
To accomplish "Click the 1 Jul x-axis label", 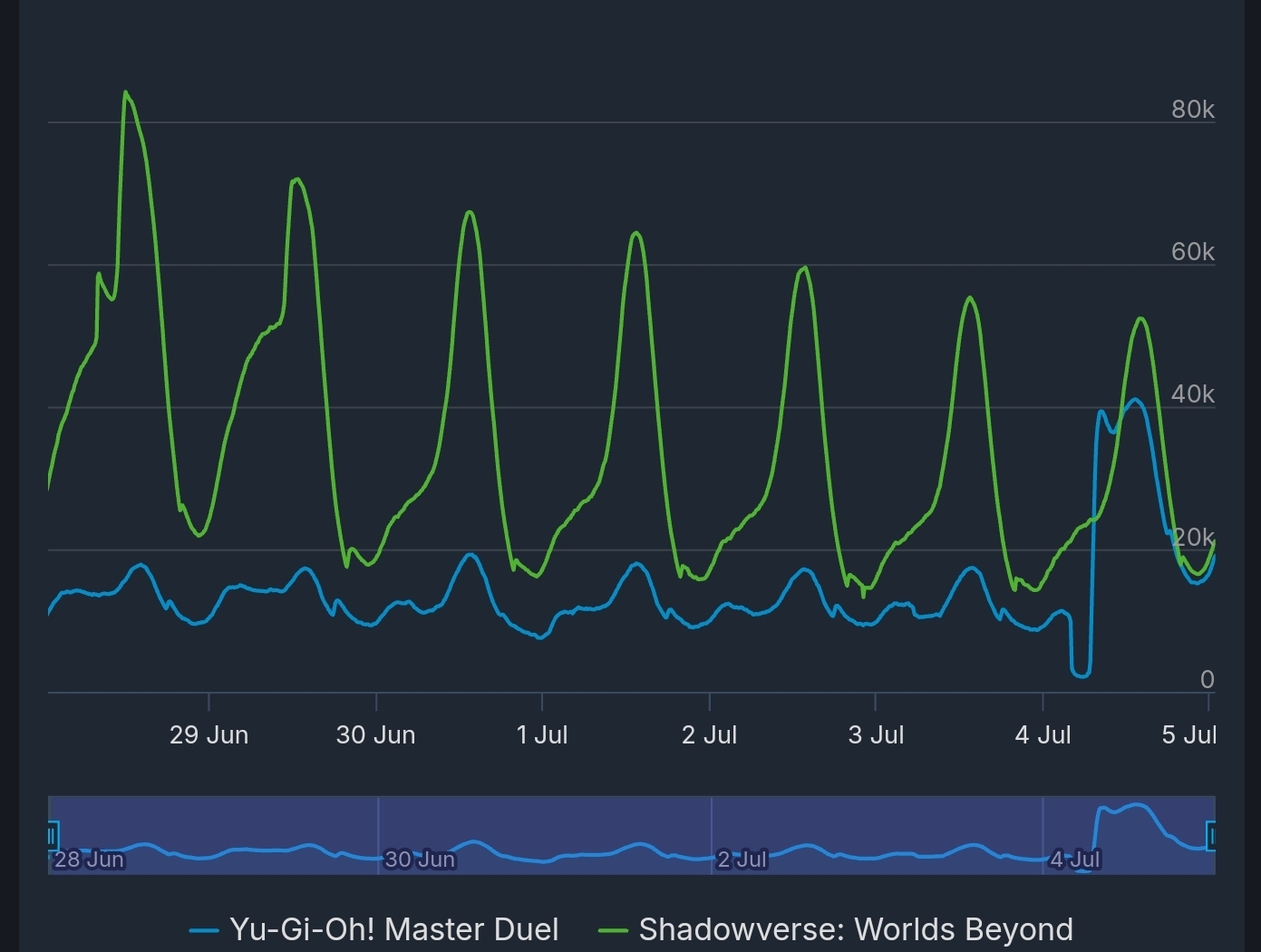I will [x=542, y=734].
